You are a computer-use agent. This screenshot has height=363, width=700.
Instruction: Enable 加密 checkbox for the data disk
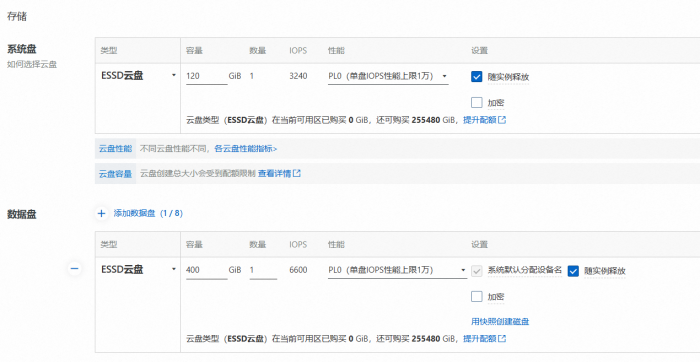[477, 296]
